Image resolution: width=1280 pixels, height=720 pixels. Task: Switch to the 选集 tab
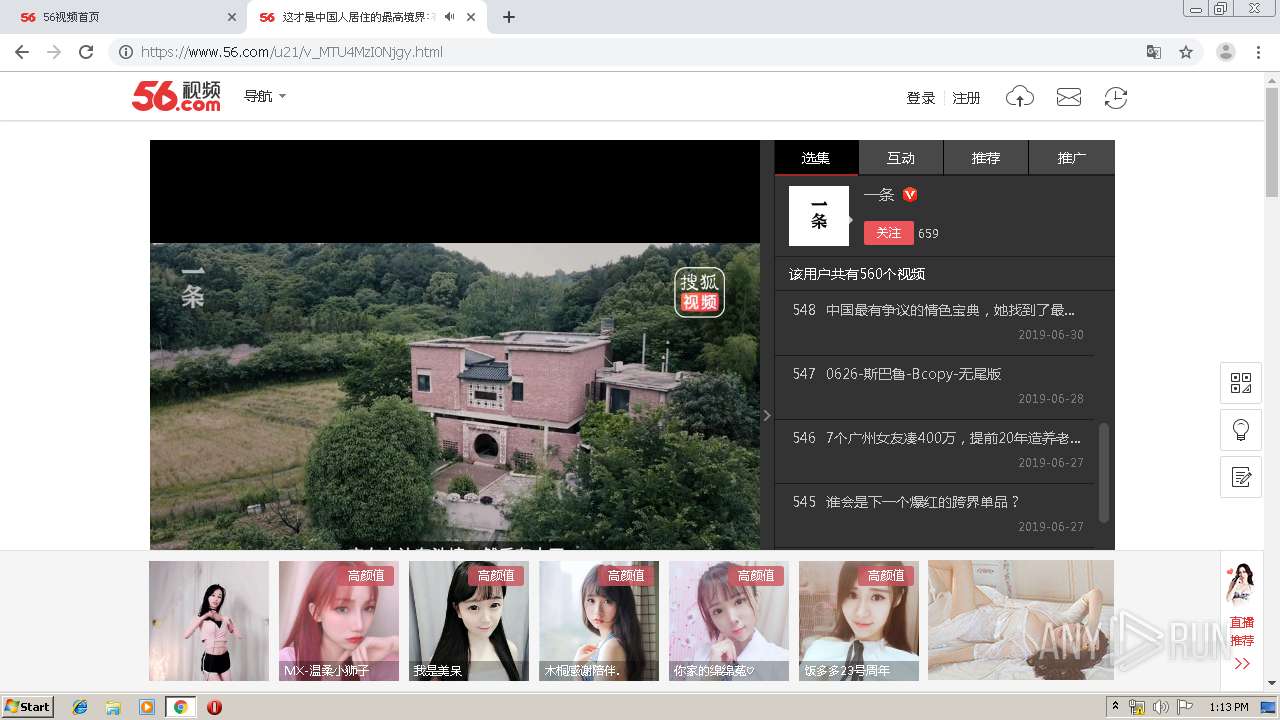click(816, 158)
